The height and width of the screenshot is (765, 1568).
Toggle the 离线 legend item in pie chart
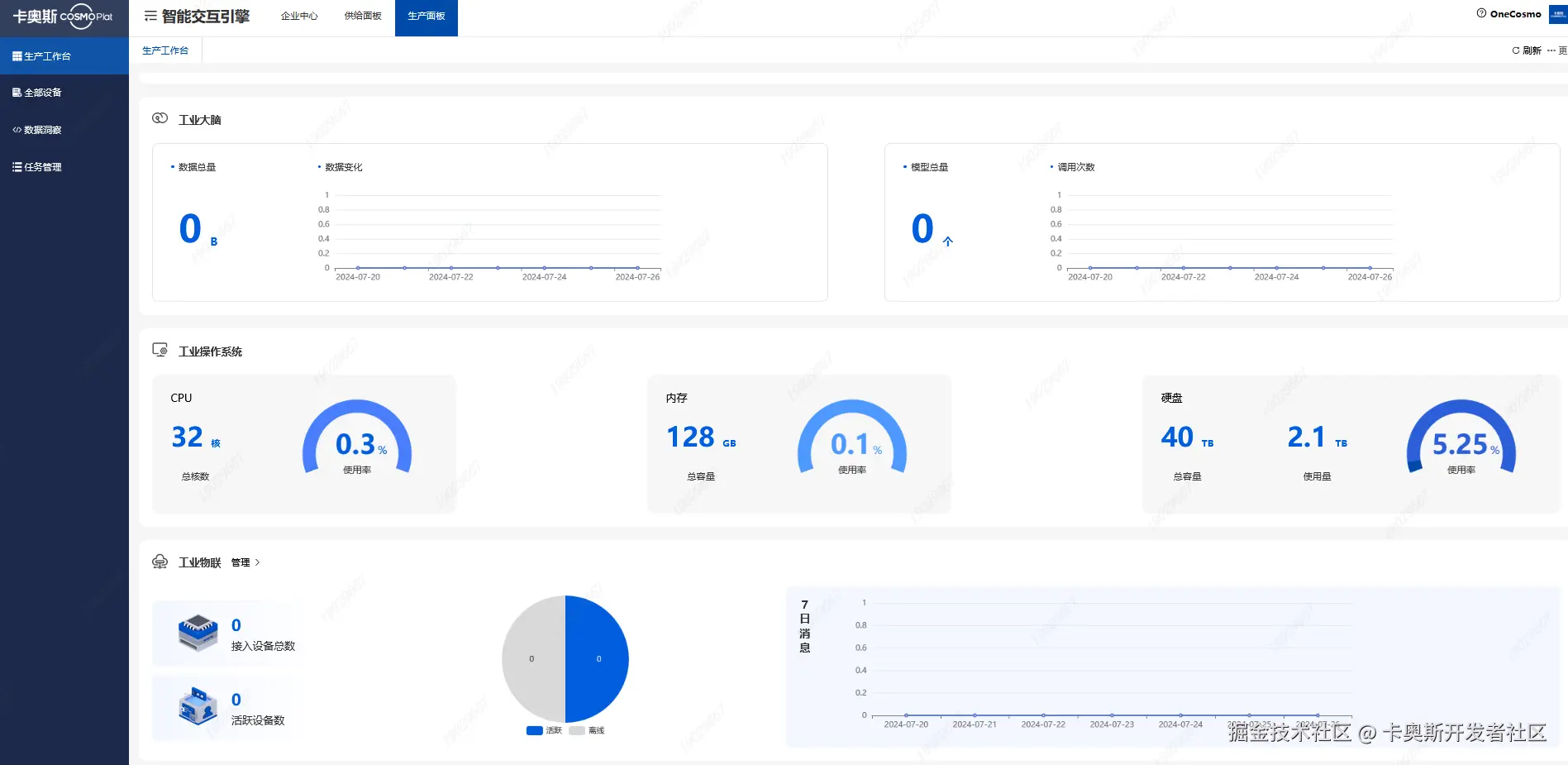586,730
